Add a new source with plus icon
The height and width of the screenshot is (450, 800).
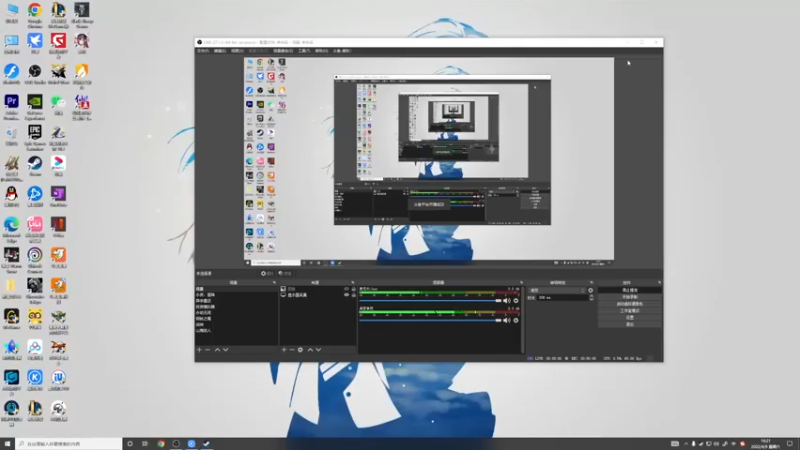(284, 350)
